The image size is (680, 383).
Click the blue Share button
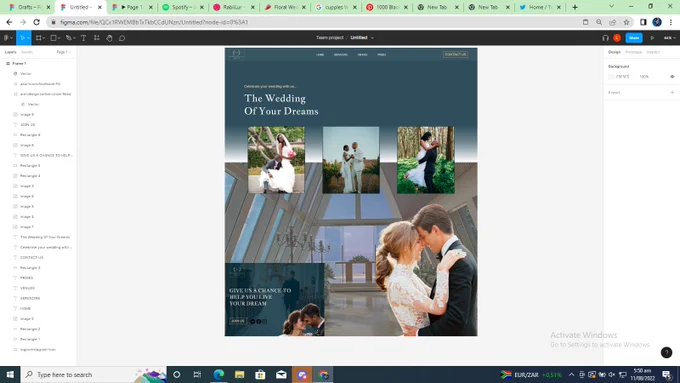(634, 38)
